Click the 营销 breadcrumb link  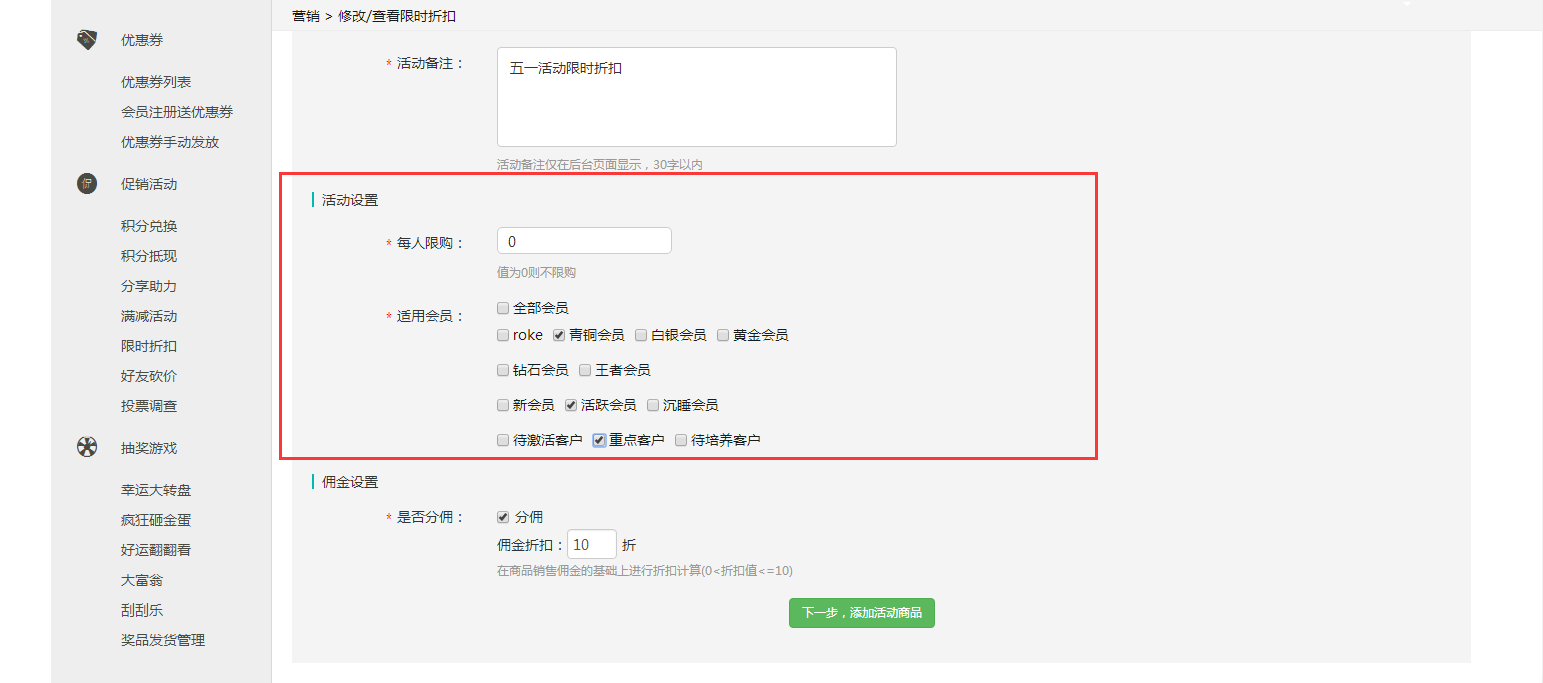305,16
